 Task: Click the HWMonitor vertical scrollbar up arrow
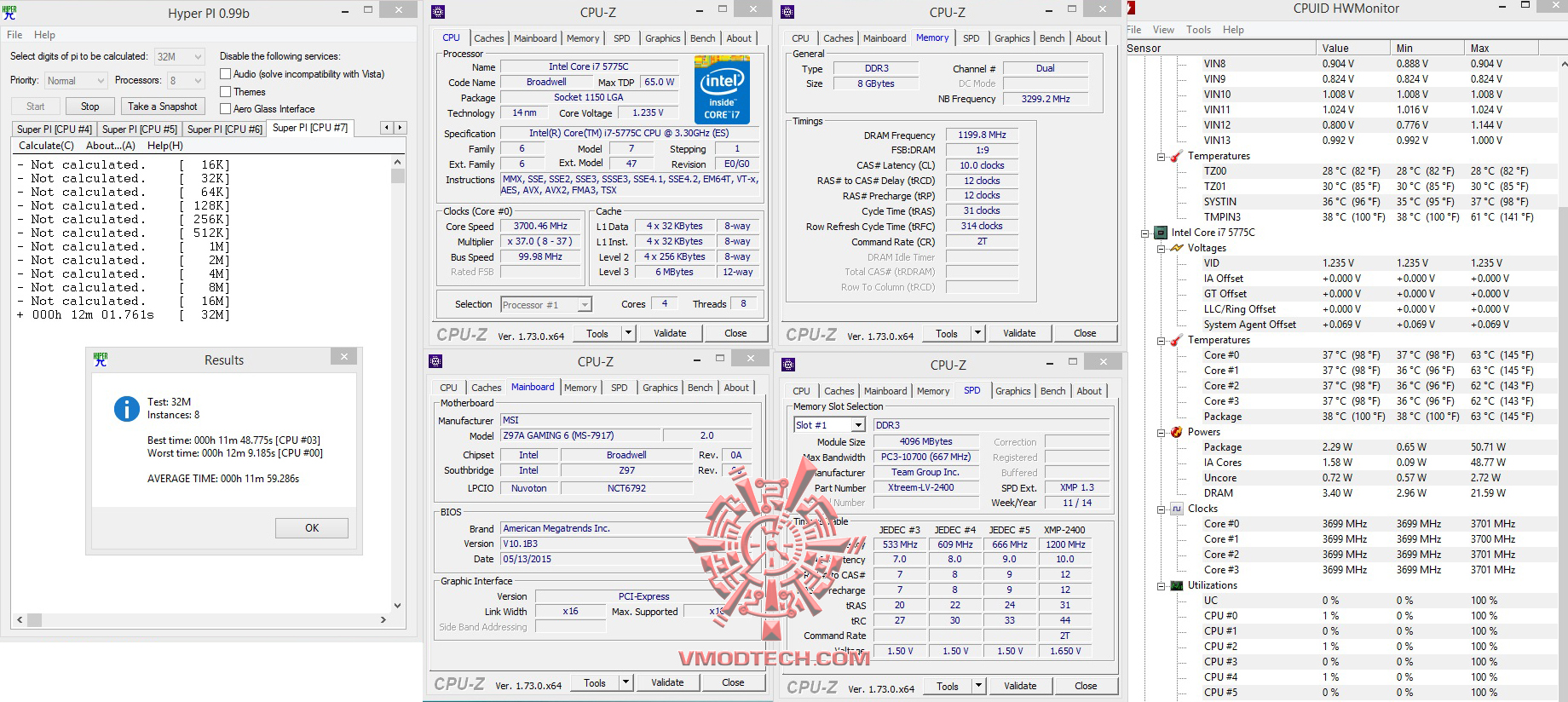pos(1563,64)
